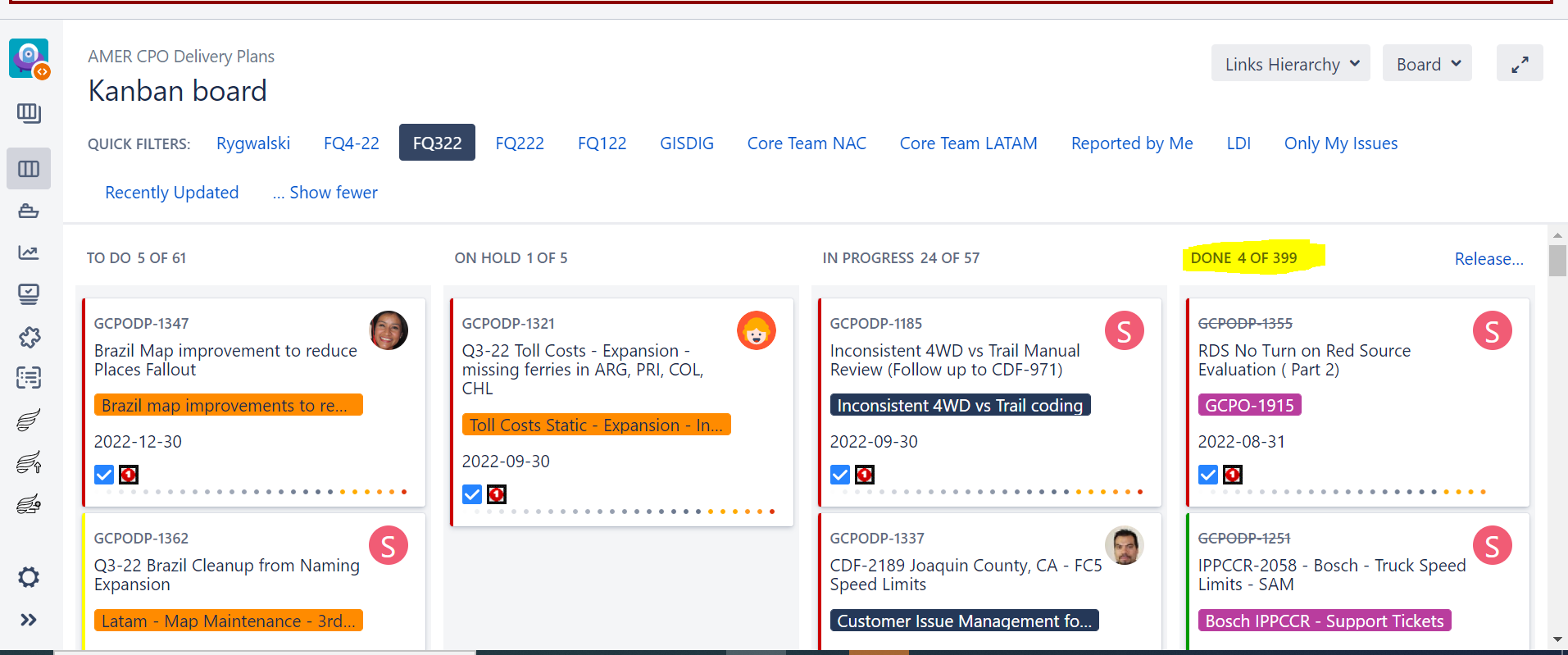Click the purple GCPO-1915 epic label
The height and width of the screenshot is (655, 1568).
pyautogui.click(x=1250, y=406)
